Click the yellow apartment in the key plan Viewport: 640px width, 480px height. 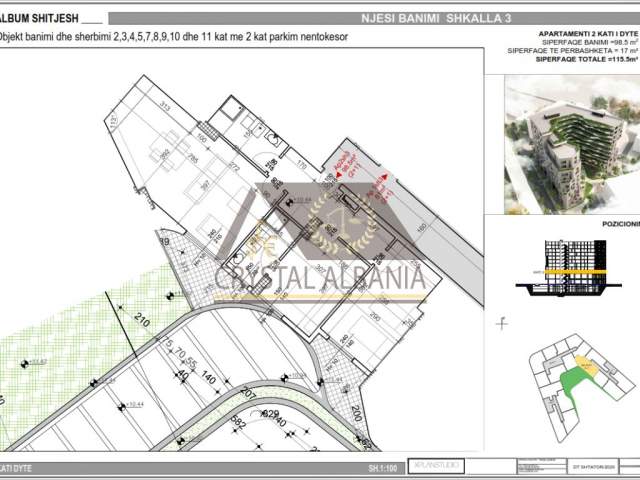point(587,365)
